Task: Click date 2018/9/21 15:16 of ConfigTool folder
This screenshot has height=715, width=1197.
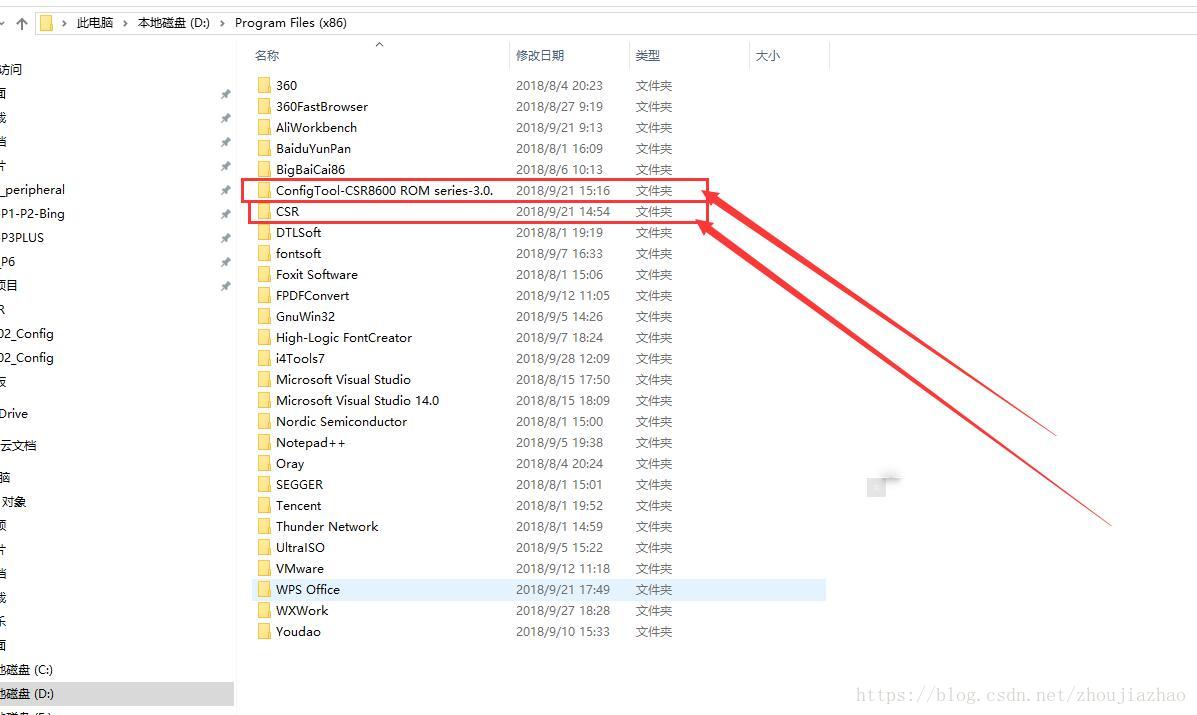Action: pyautogui.click(x=563, y=190)
